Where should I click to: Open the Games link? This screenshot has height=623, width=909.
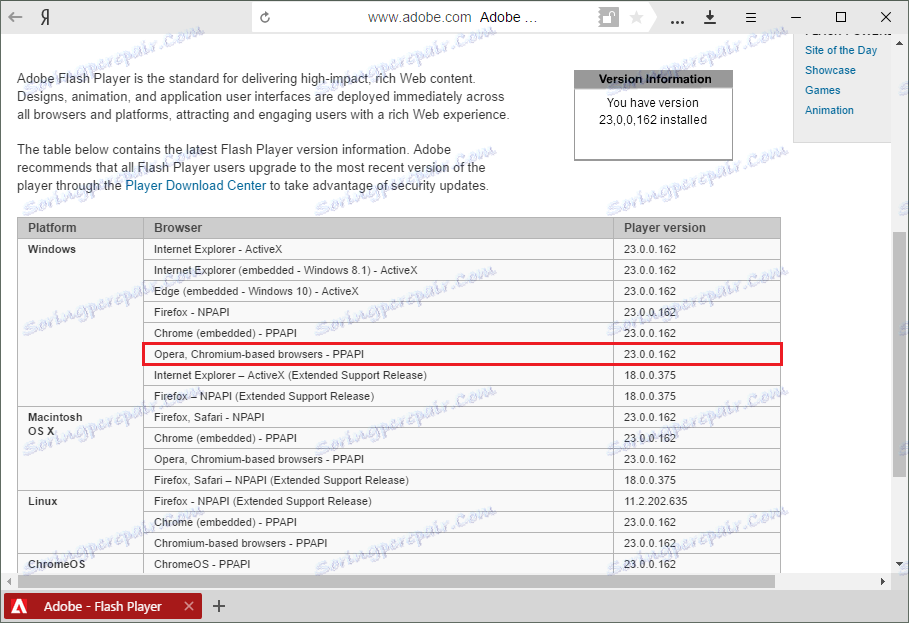pos(822,90)
